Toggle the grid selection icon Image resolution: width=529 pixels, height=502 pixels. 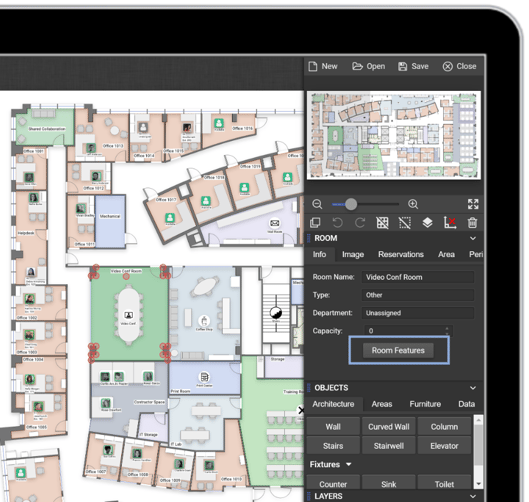coord(382,223)
